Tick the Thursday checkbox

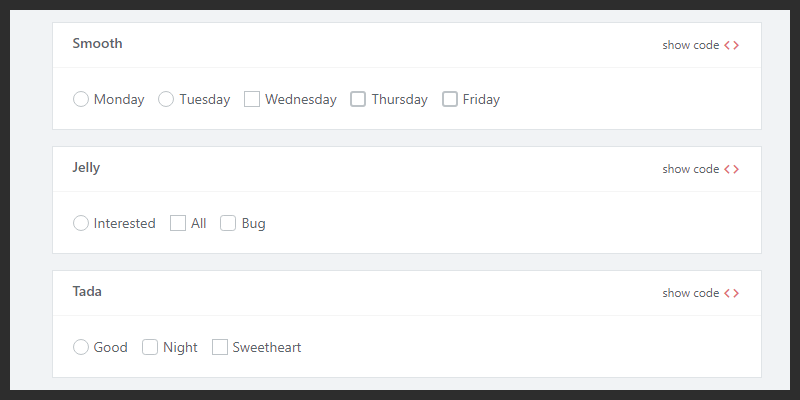[358, 99]
